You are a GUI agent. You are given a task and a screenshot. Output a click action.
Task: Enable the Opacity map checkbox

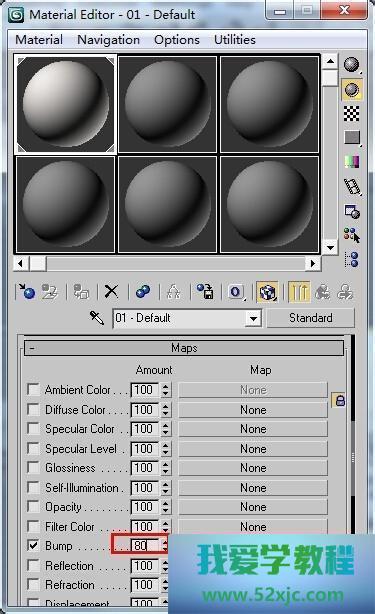34,507
